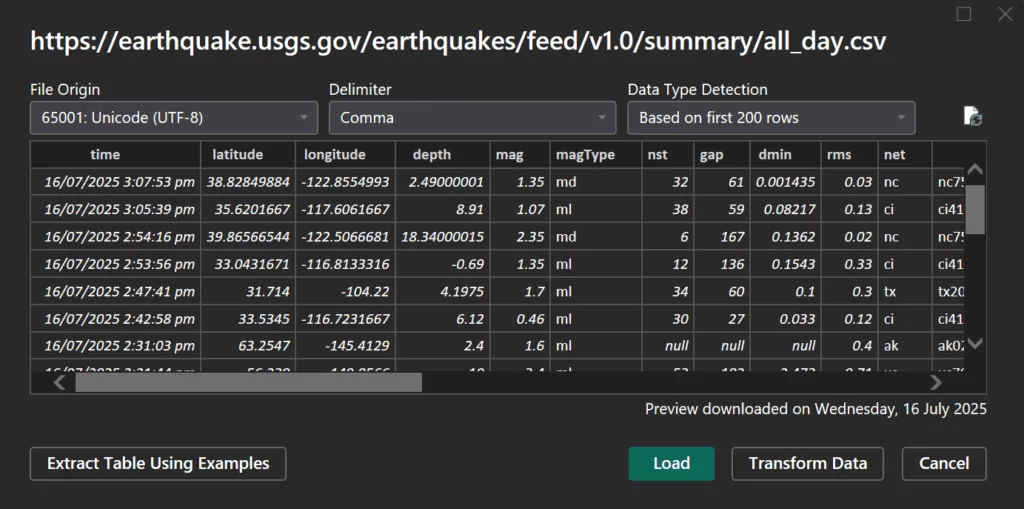Click latitude value 38.82849884
The image size is (1024, 509).
(x=248, y=182)
